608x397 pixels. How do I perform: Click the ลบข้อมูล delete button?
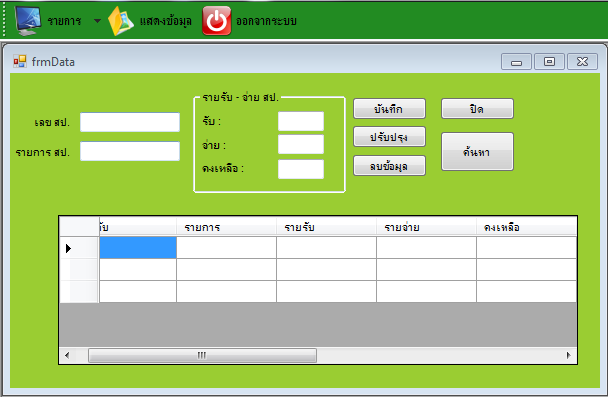389,166
